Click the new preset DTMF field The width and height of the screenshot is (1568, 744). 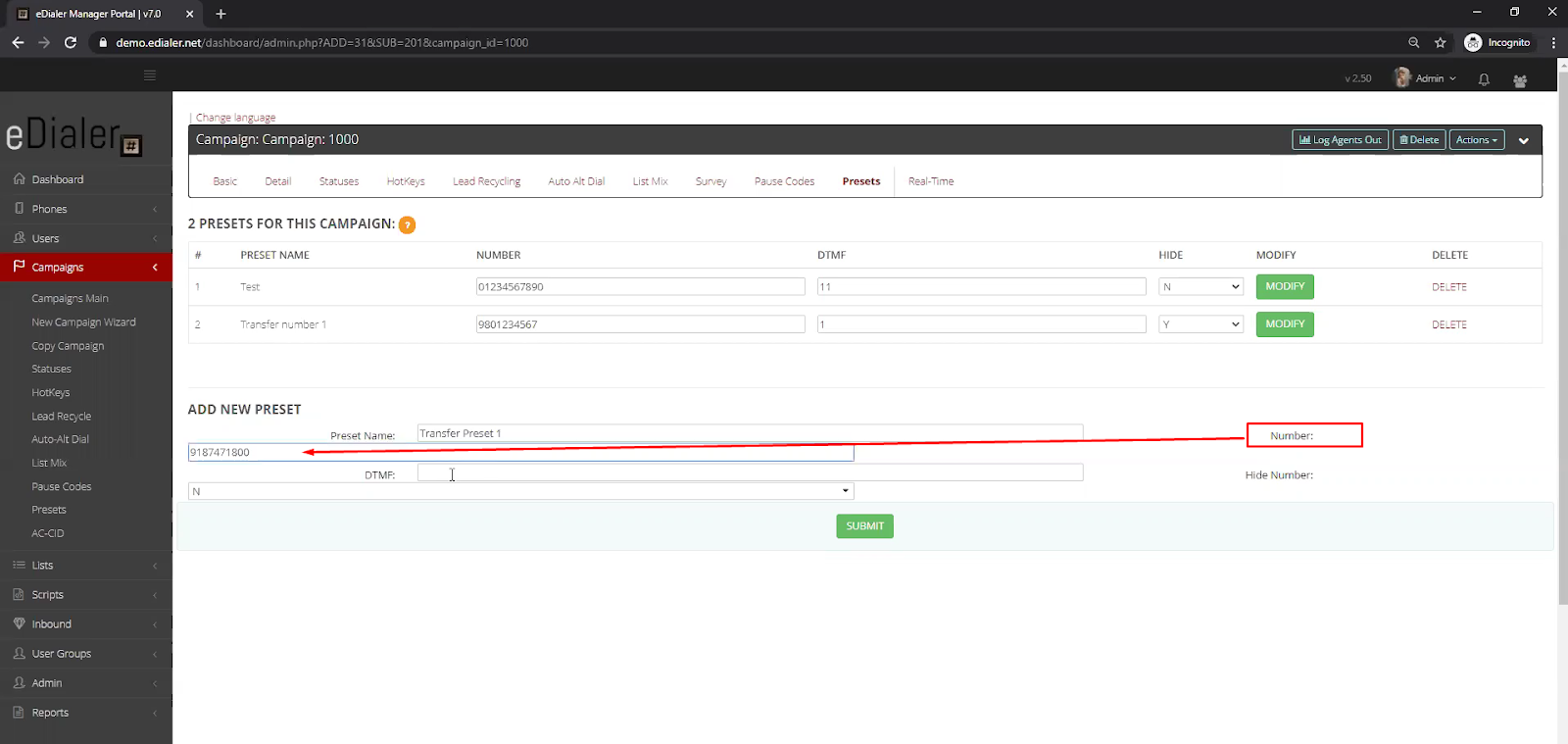750,472
